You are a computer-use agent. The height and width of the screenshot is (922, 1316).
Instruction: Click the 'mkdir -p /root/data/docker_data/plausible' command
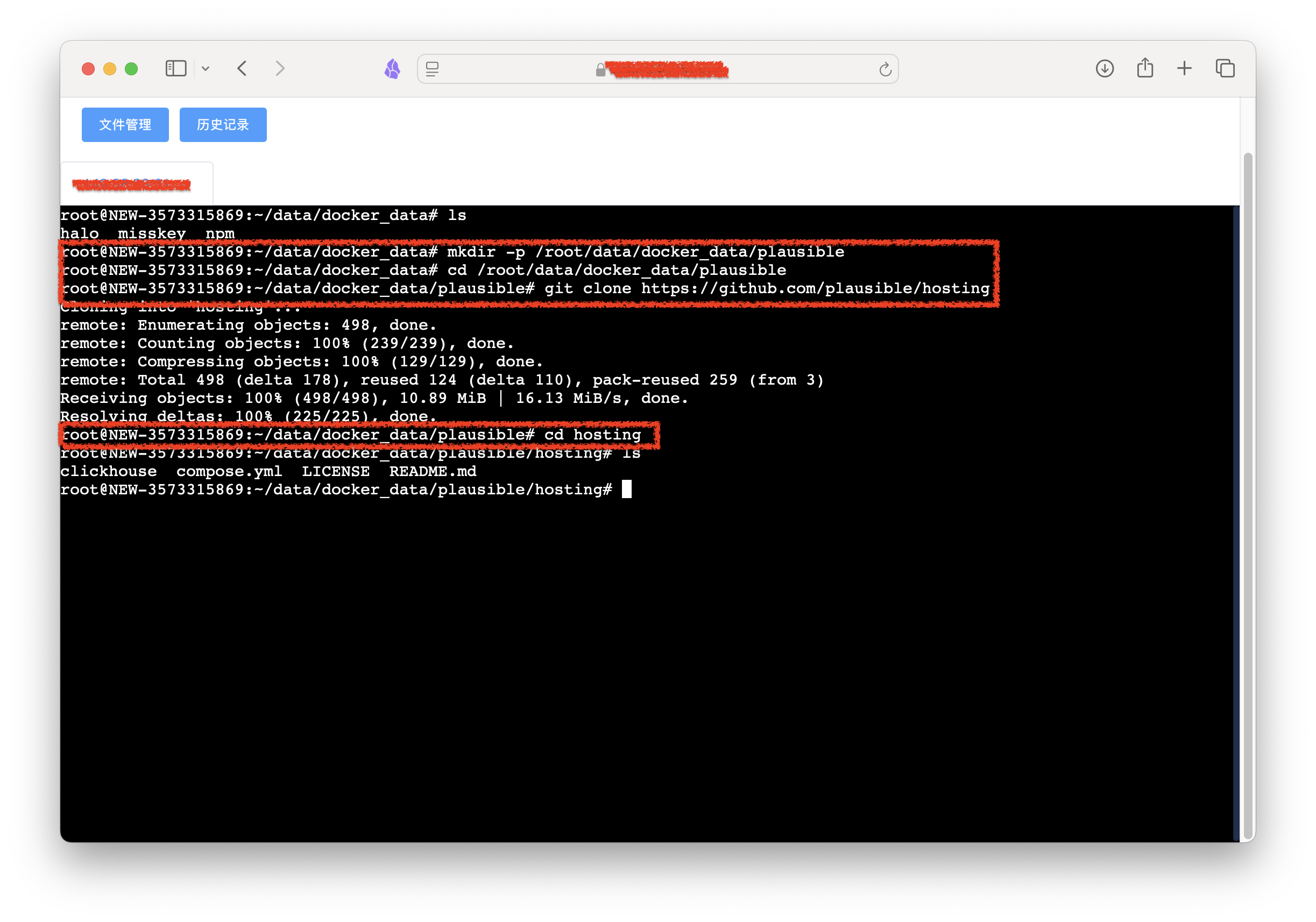coord(646,252)
